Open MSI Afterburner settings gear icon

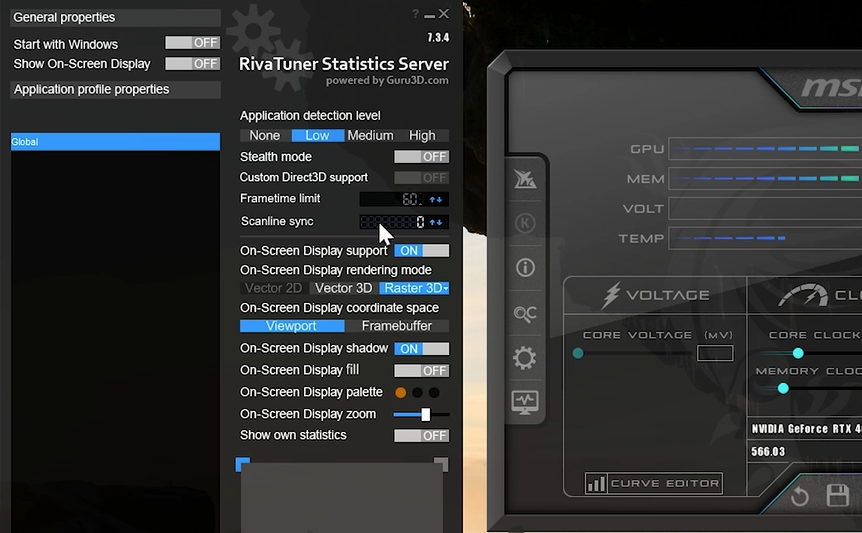tap(524, 358)
